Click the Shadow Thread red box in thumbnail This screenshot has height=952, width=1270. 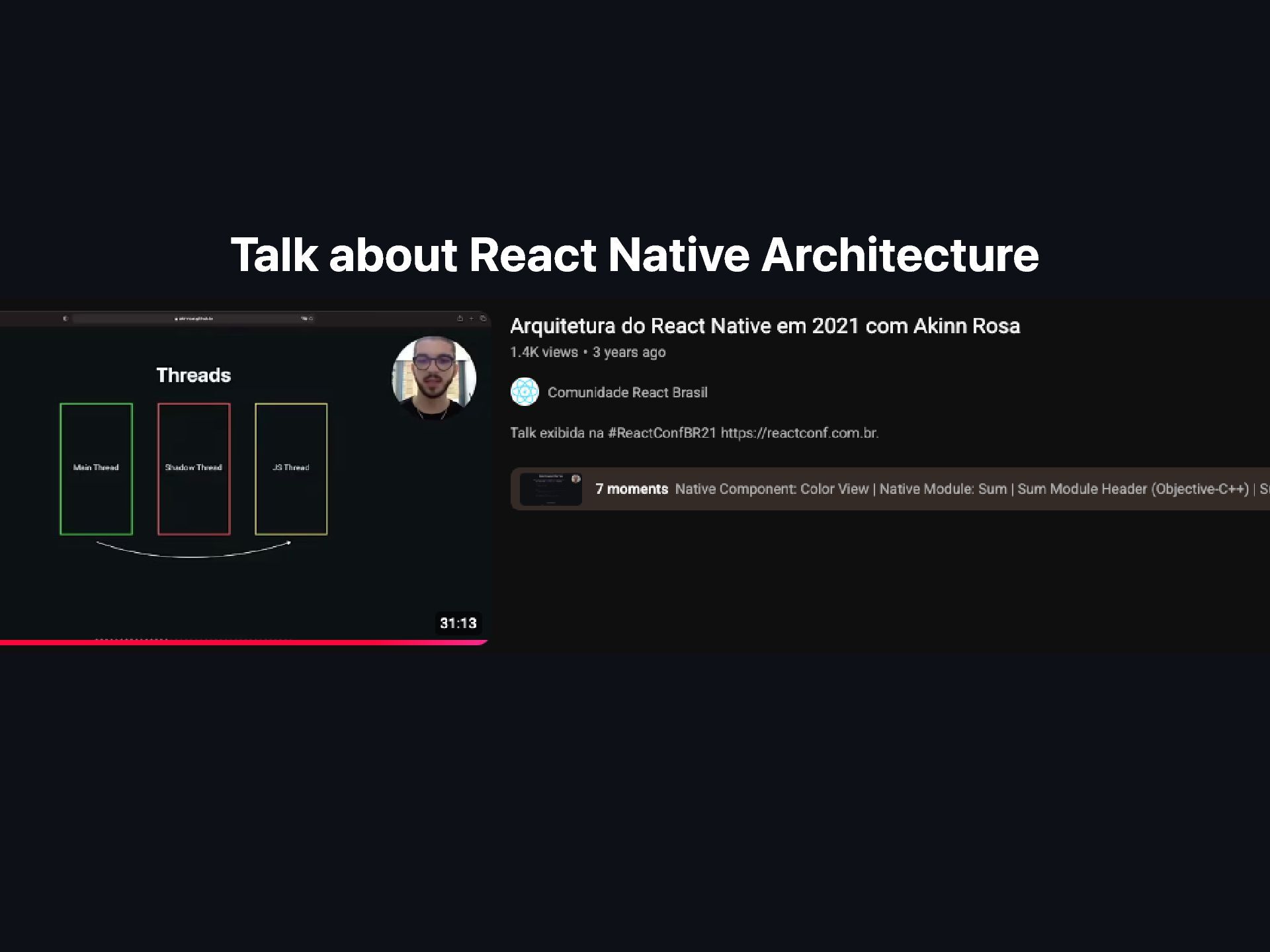click(x=194, y=469)
